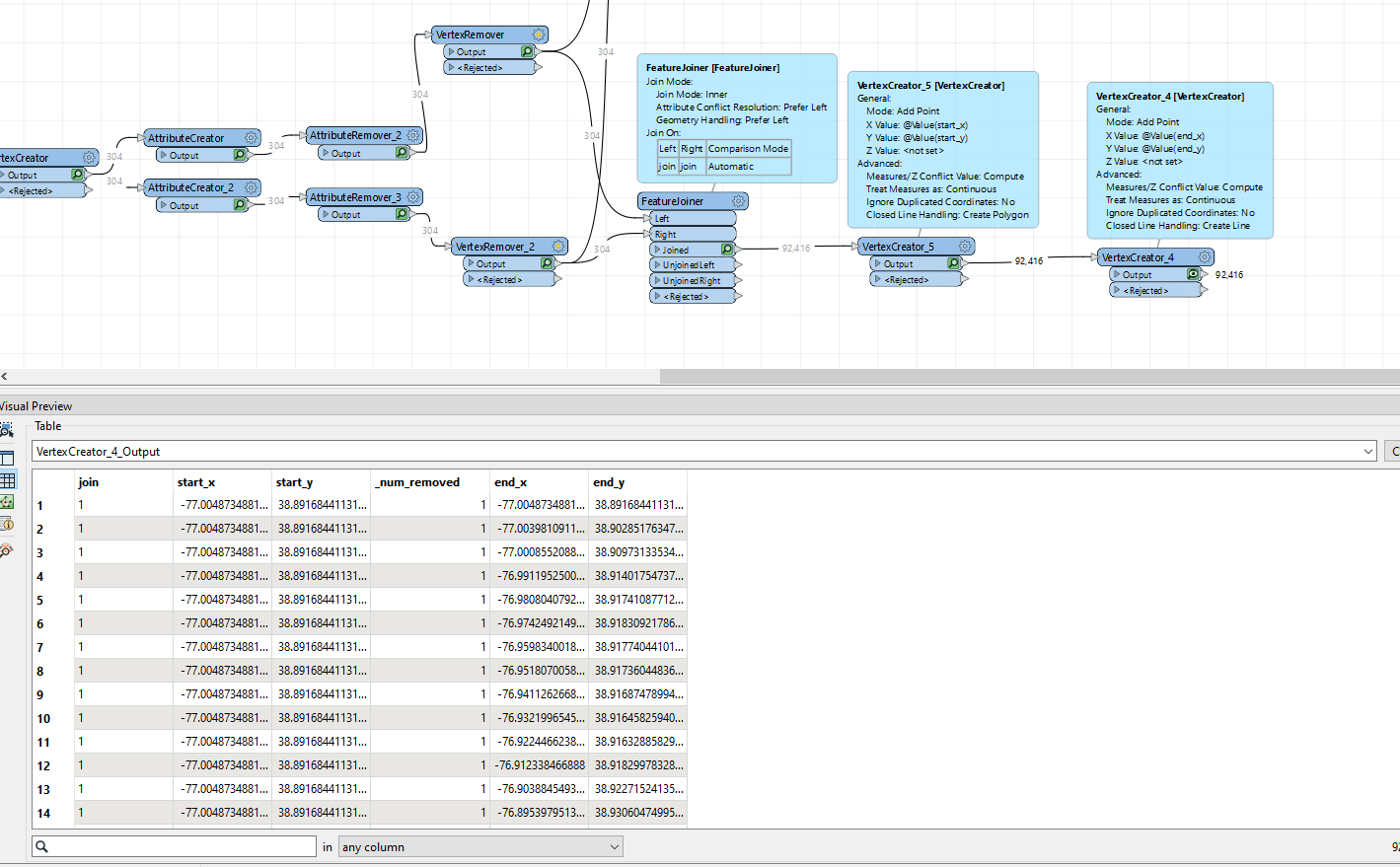Toggle the Table view icon
1400x867 pixels.
7,480
